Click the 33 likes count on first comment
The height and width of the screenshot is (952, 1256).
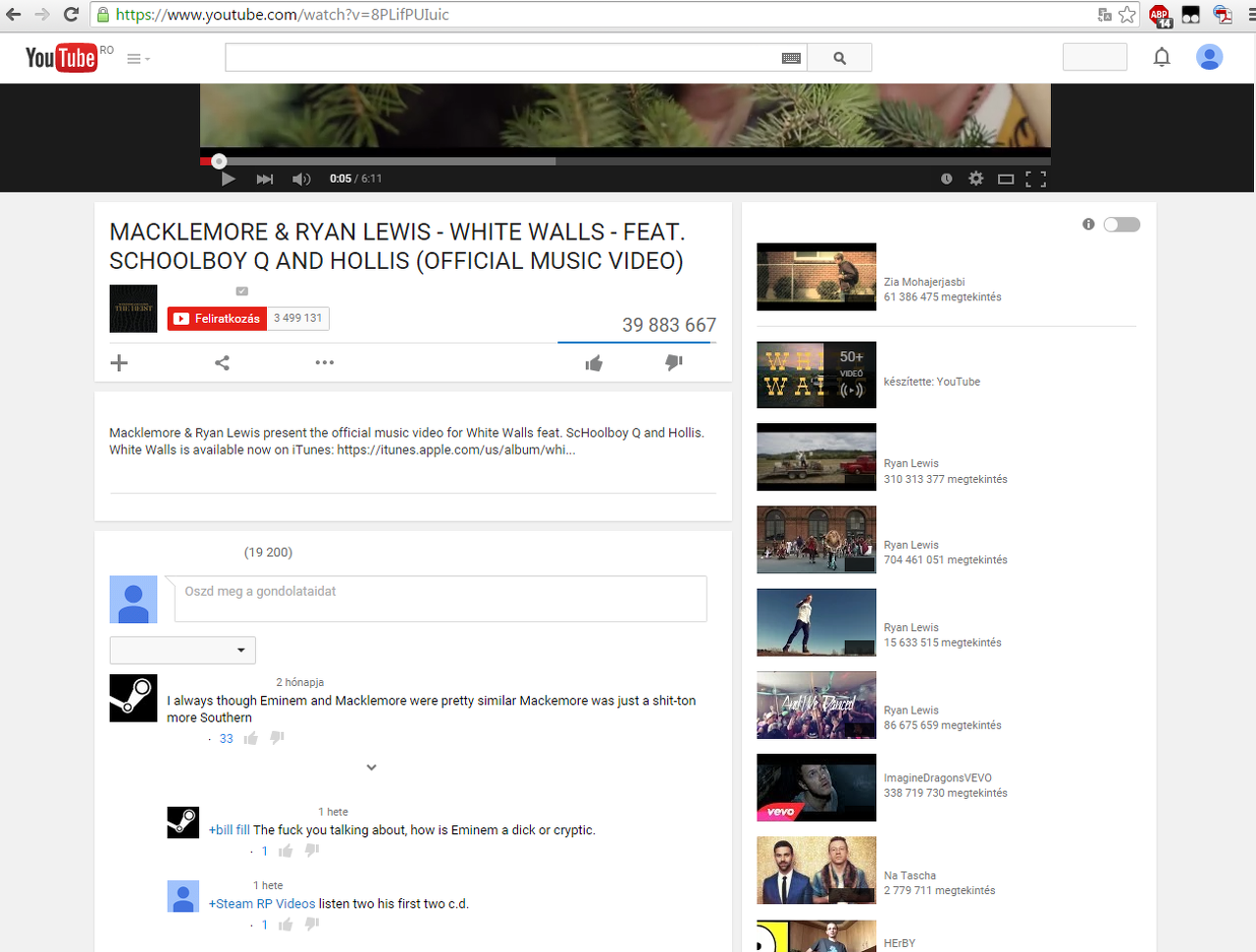click(x=227, y=739)
